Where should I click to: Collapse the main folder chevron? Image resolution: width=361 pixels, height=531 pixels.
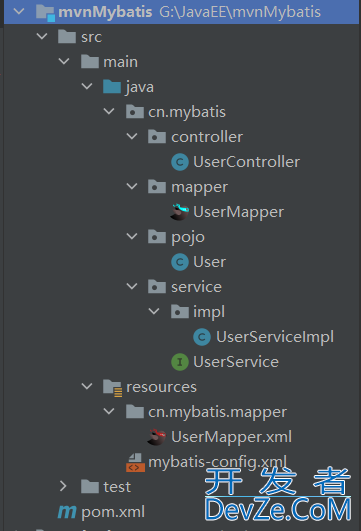point(64,61)
